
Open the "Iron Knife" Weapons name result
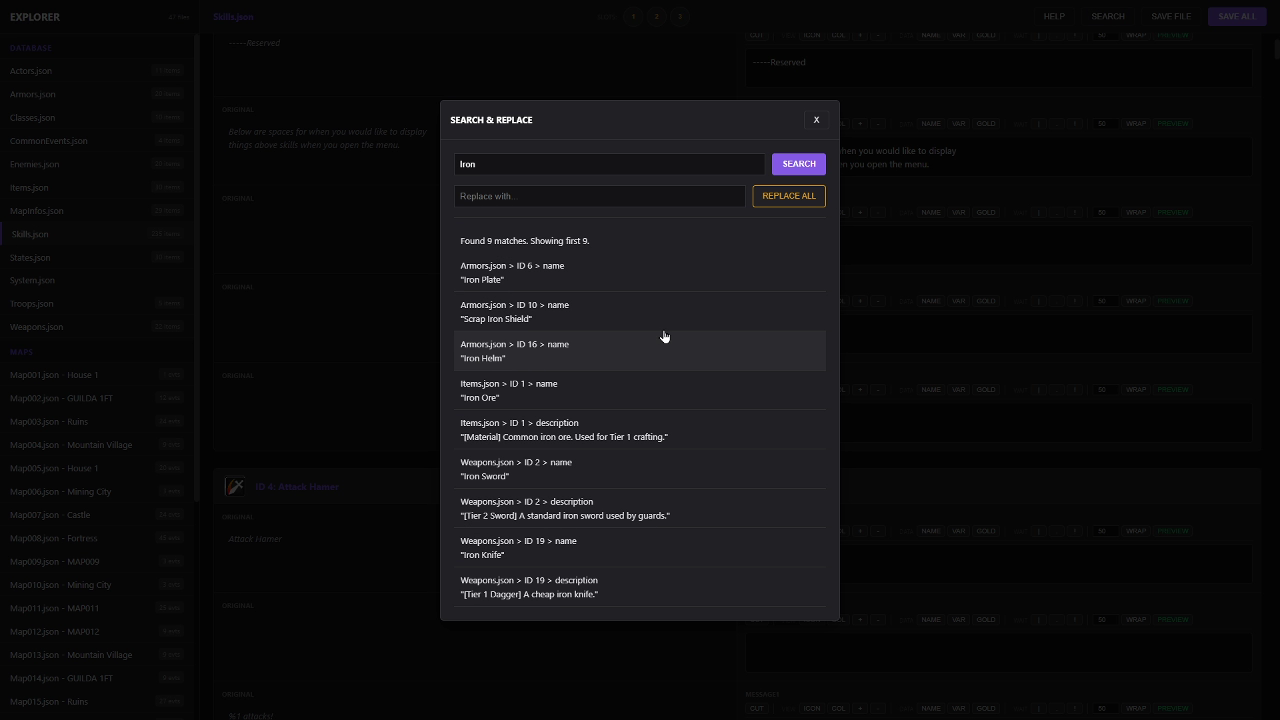pos(640,548)
